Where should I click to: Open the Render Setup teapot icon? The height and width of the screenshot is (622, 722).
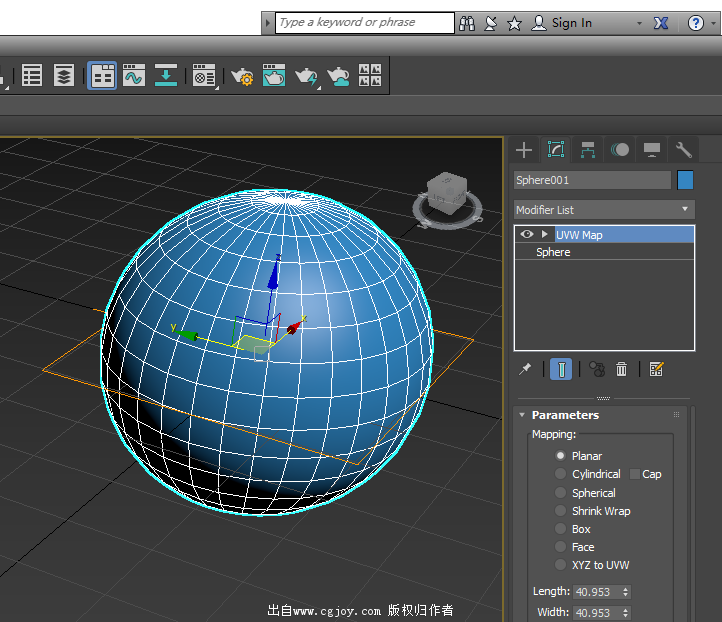242,75
